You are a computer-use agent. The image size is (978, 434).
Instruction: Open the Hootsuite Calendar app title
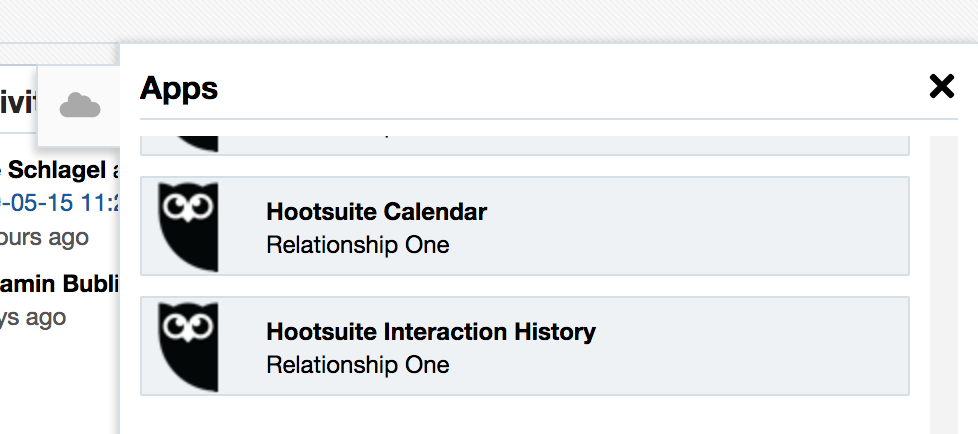[376, 212]
